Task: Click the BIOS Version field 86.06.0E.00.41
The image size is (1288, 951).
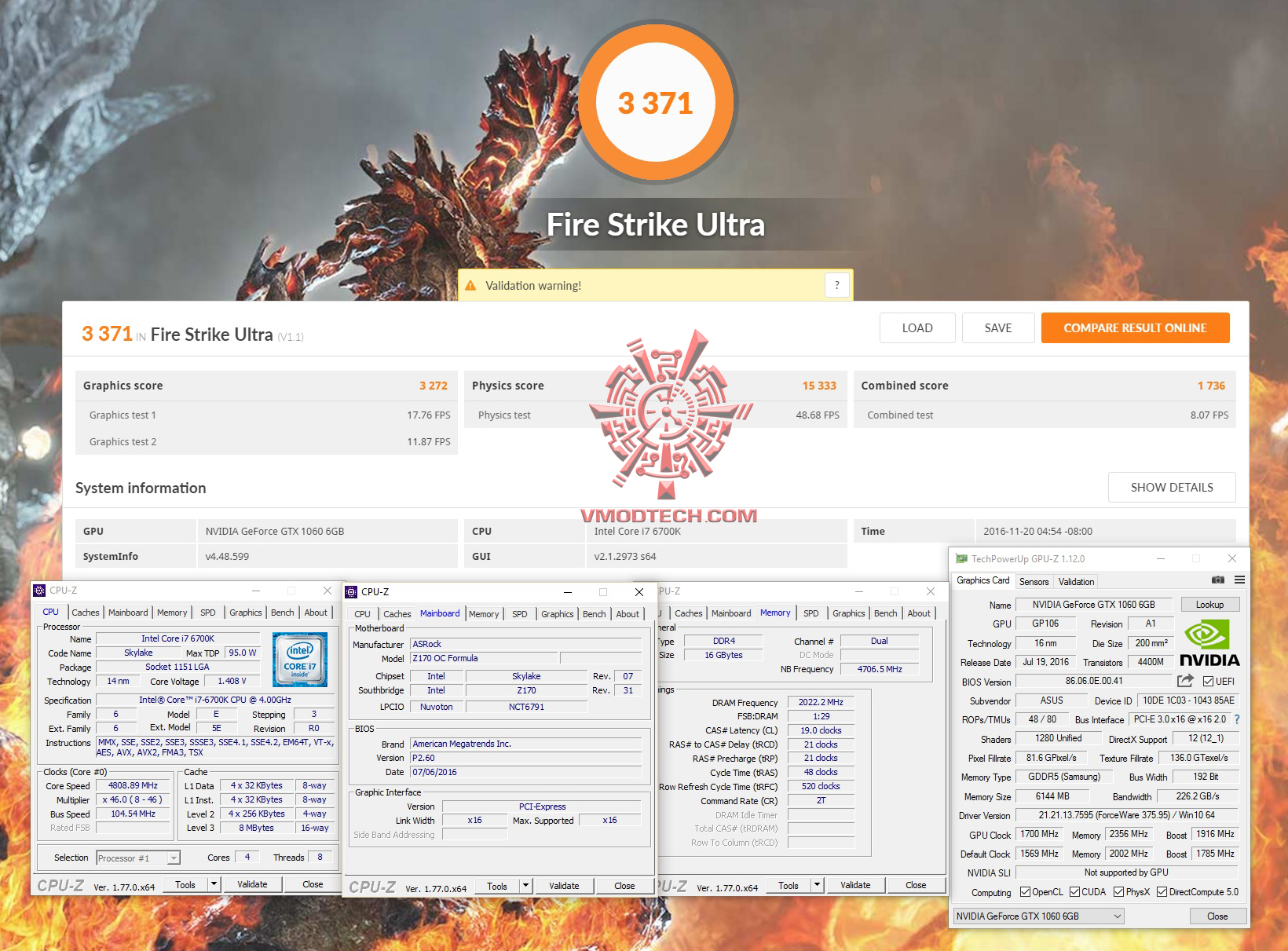Action: [1094, 682]
